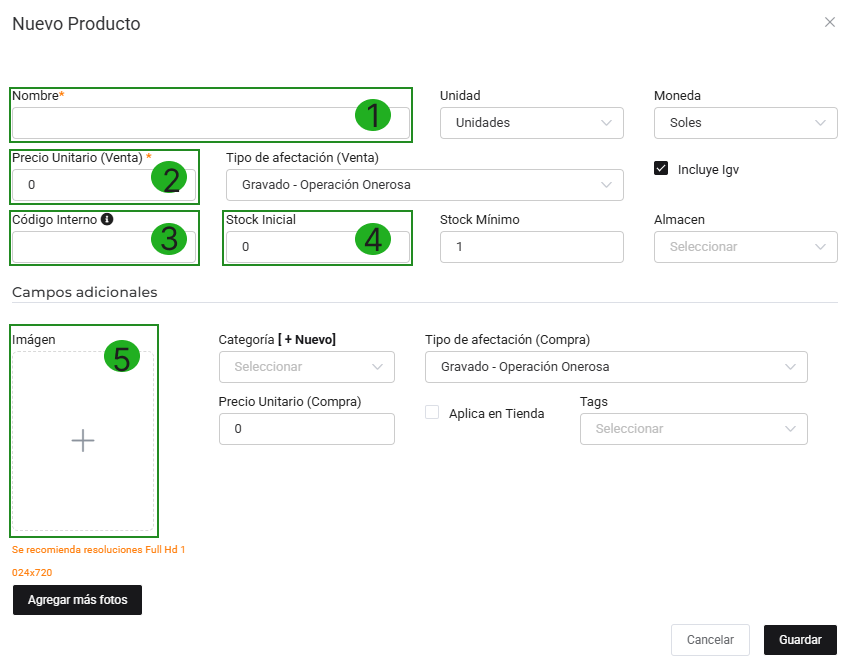Expand Tipo de afectación (Compra) dropdown

pos(615,367)
